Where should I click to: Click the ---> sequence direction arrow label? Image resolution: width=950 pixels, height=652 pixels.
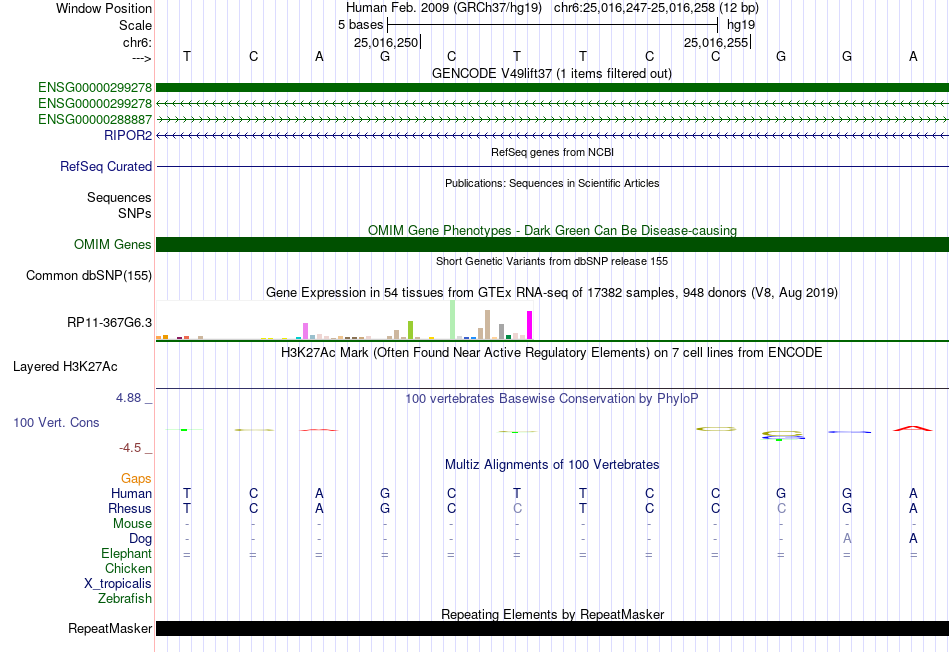pyautogui.click(x=141, y=58)
